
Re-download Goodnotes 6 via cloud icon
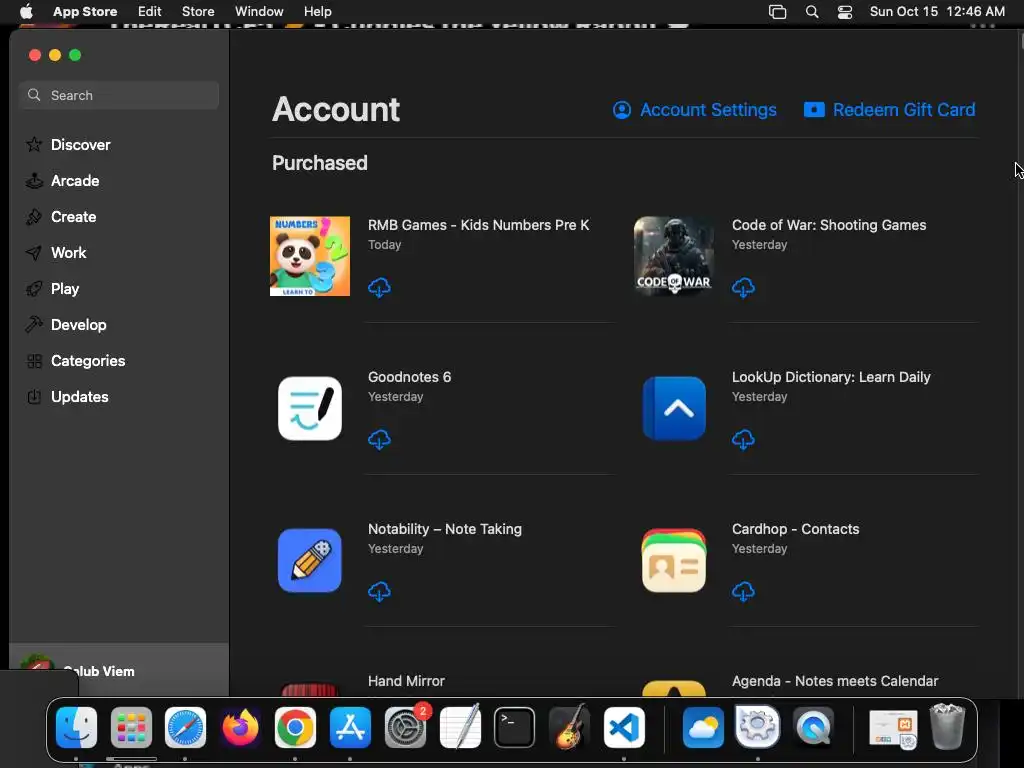point(379,440)
